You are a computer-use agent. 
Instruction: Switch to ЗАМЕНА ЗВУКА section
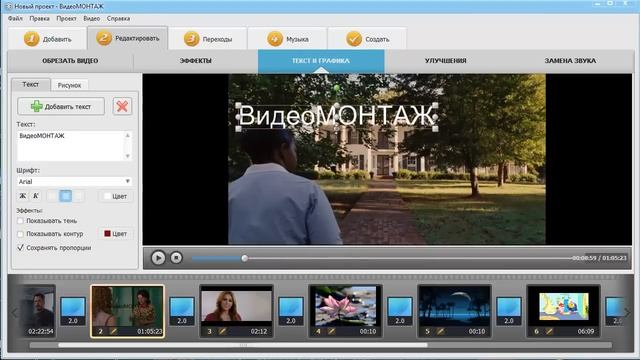(x=570, y=61)
